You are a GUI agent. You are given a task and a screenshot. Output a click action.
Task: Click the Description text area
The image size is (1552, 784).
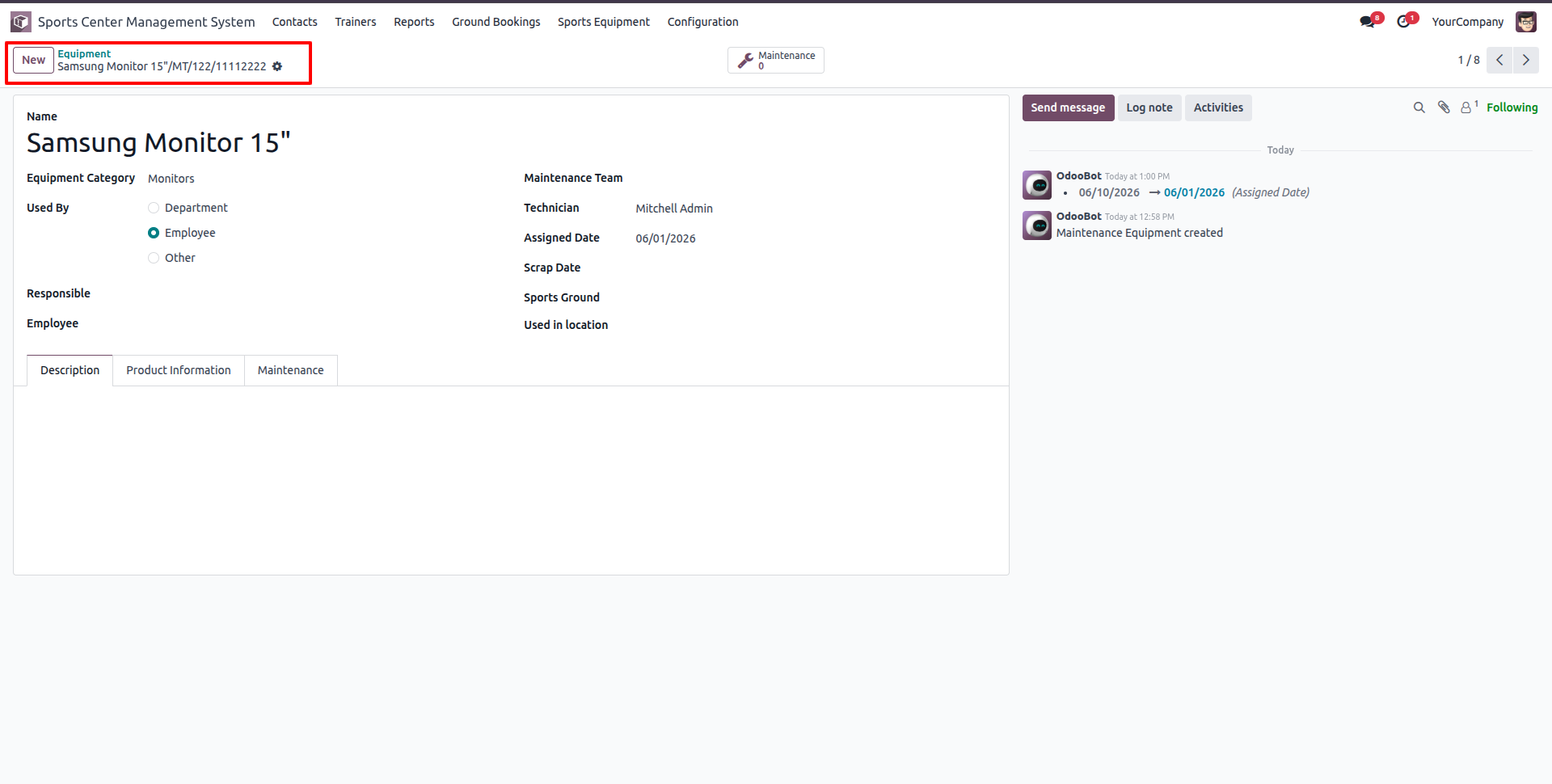pos(511,480)
